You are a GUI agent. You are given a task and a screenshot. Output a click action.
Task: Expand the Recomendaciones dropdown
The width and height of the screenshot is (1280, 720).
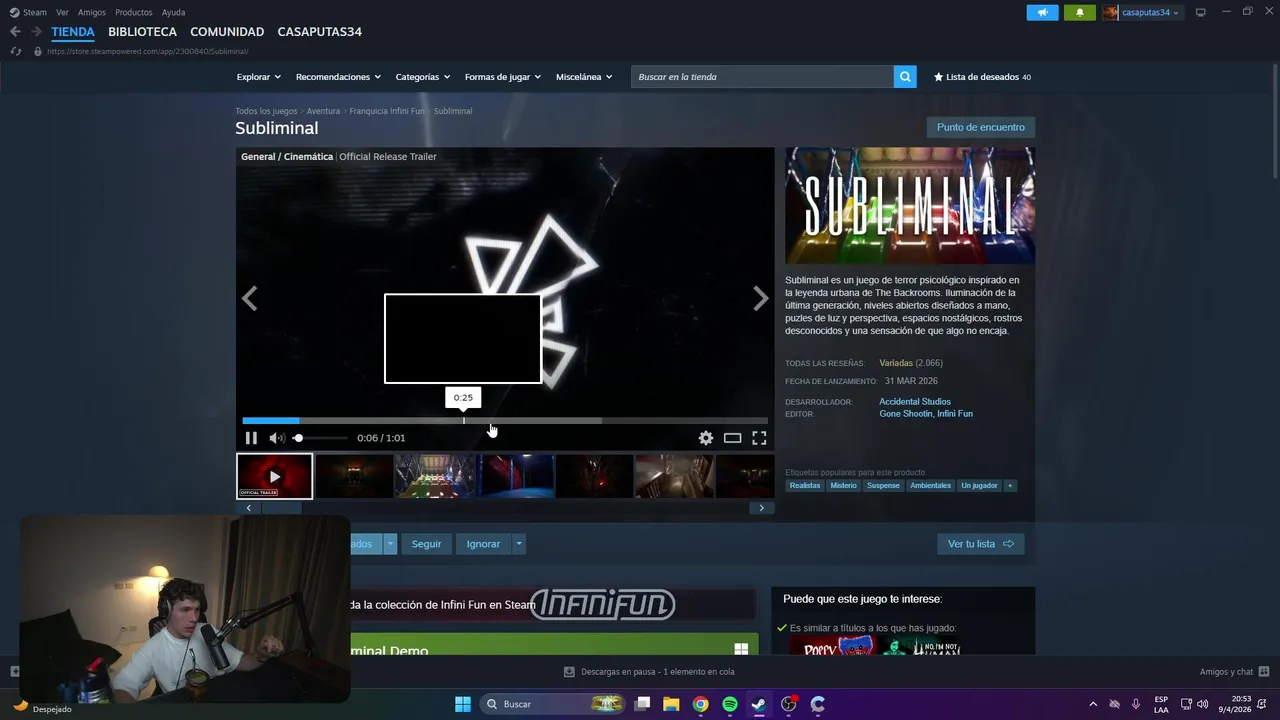tap(338, 77)
